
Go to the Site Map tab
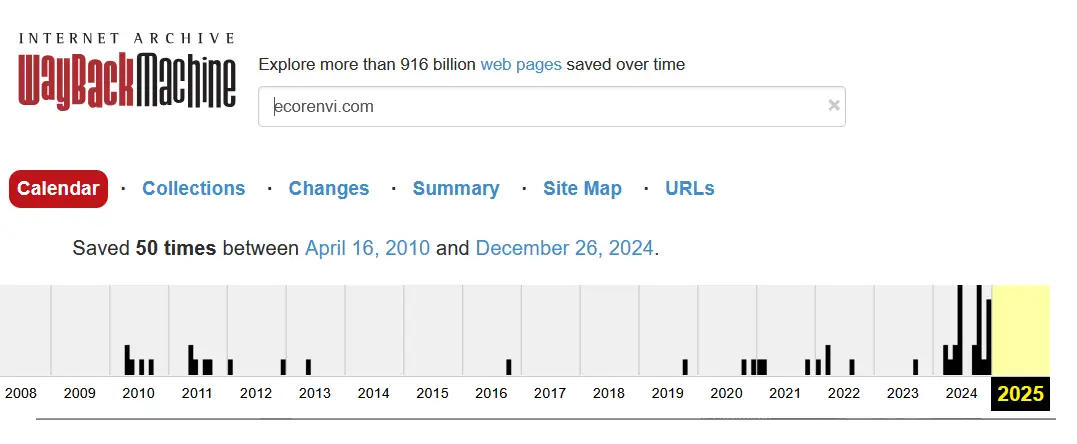pyautogui.click(x=582, y=189)
